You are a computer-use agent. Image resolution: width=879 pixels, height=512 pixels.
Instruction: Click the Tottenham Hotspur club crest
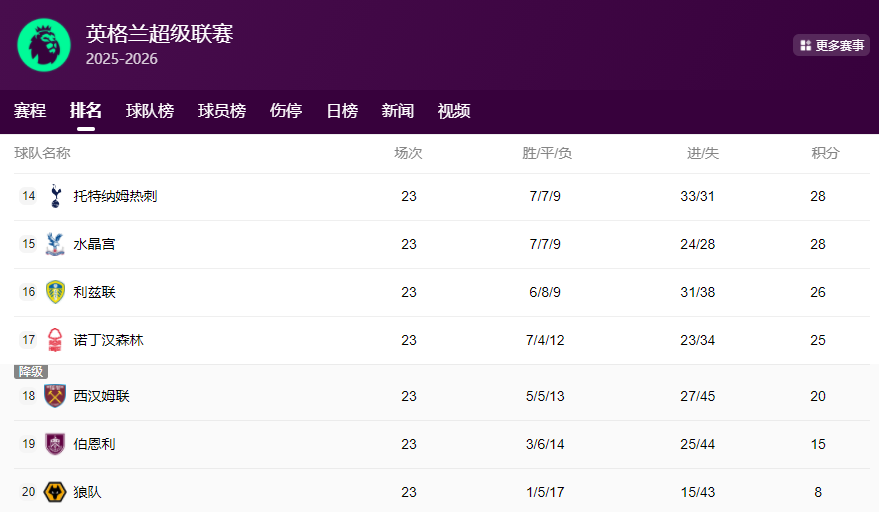[x=55, y=196]
